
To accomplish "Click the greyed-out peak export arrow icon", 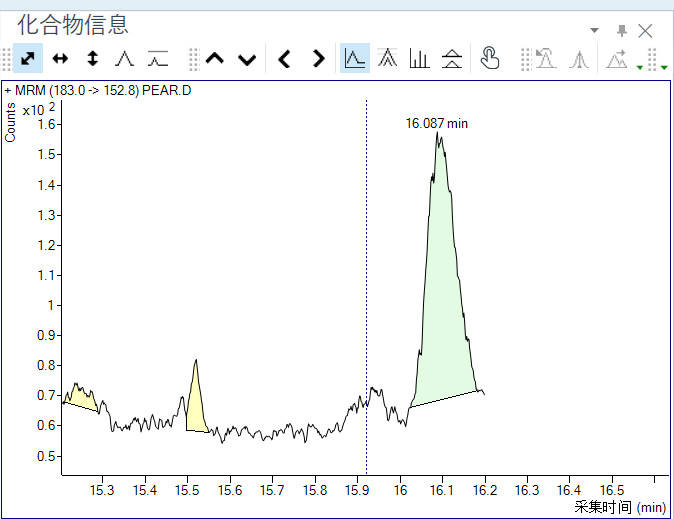I will [616, 59].
